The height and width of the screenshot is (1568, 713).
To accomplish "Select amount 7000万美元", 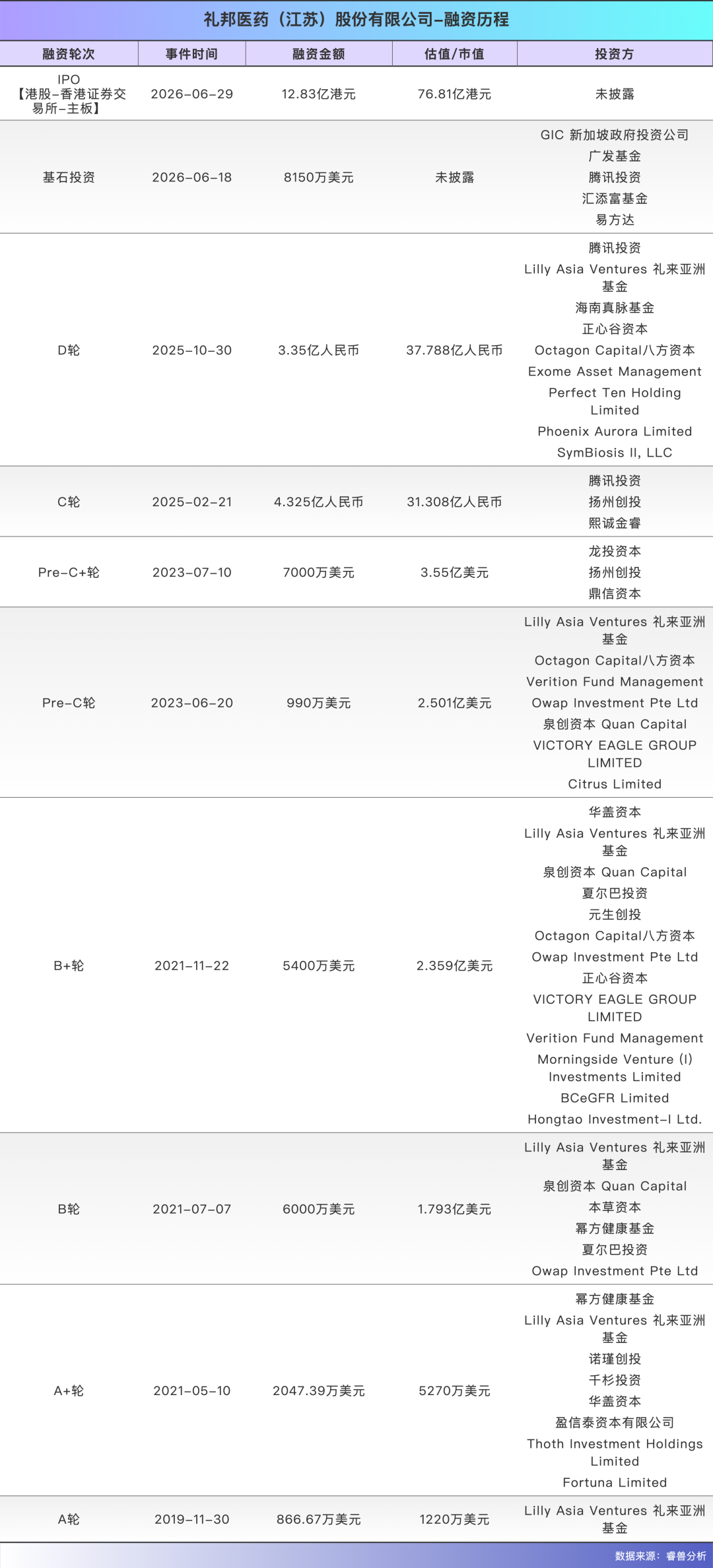I will pos(319,573).
